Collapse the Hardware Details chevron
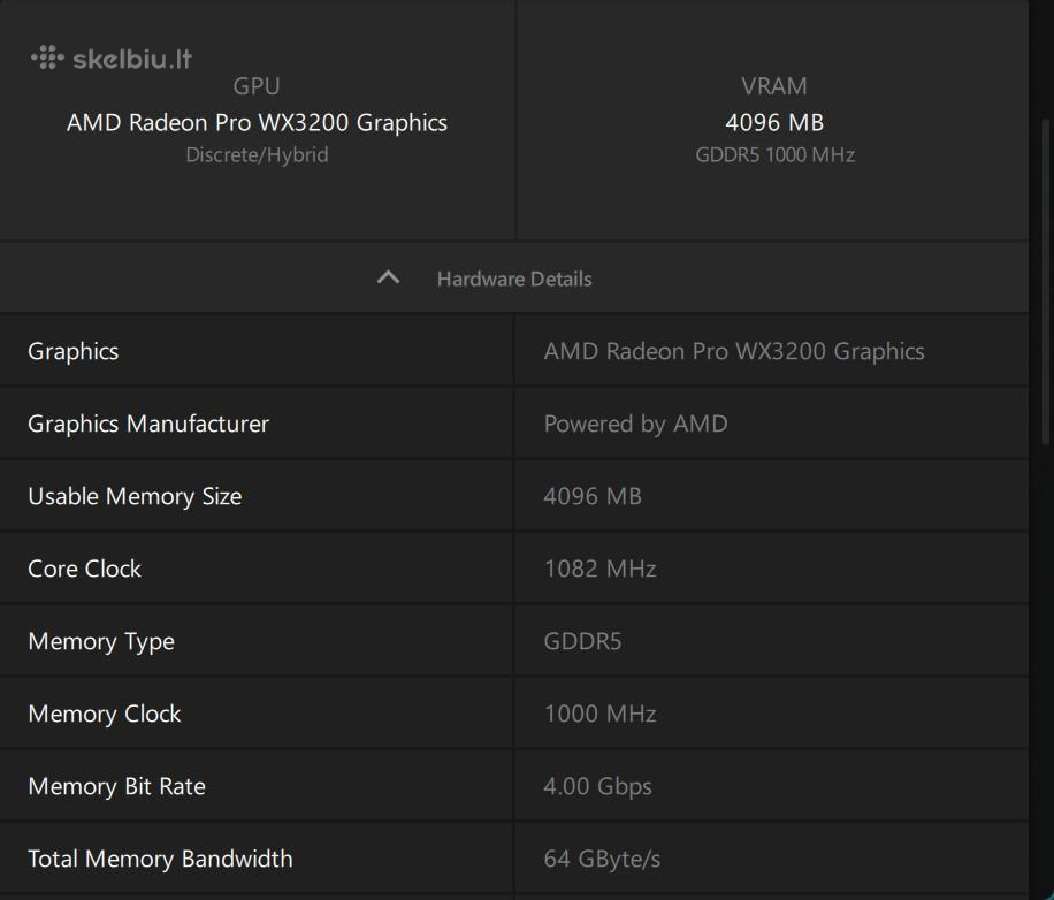The width and height of the screenshot is (1054, 900). tap(388, 278)
